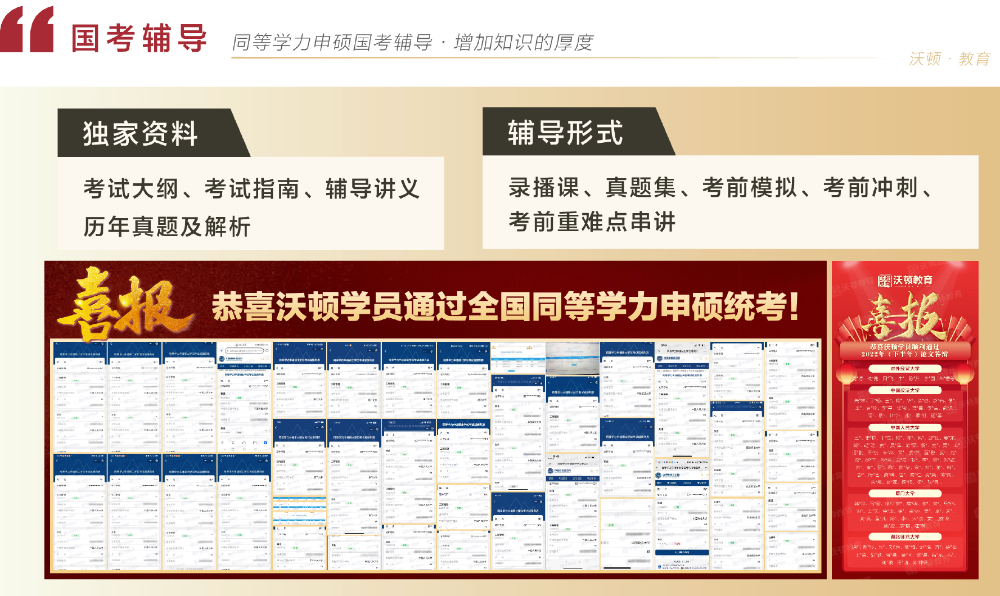Screen dimensions: 1000x596
Task: Click banner text 恭喜沃顿学员通过全国同等学力申硕统考
Action: (x=505, y=307)
